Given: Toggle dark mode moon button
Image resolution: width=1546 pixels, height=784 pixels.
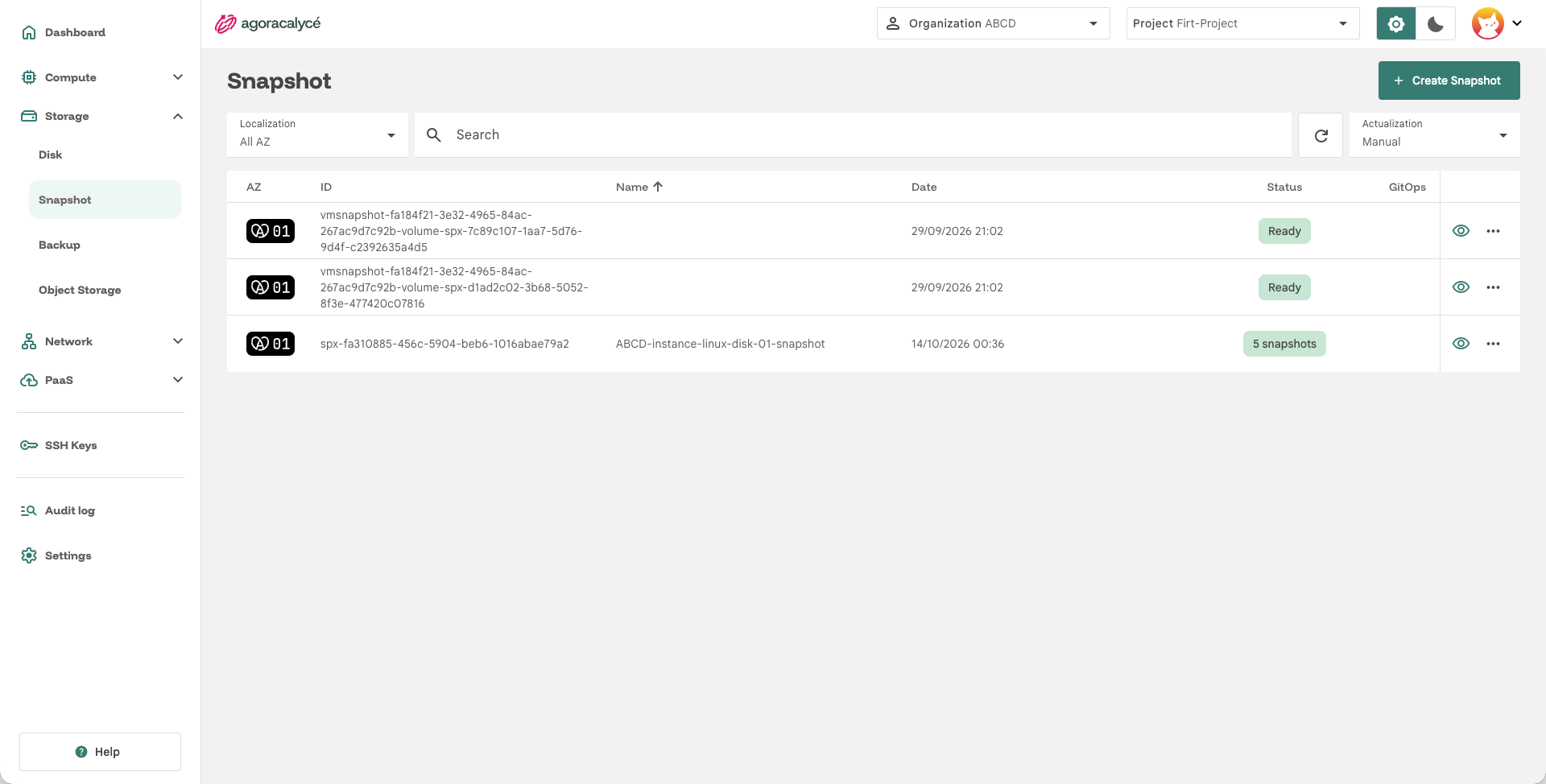Looking at the screenshot, I should (1436, 23).
